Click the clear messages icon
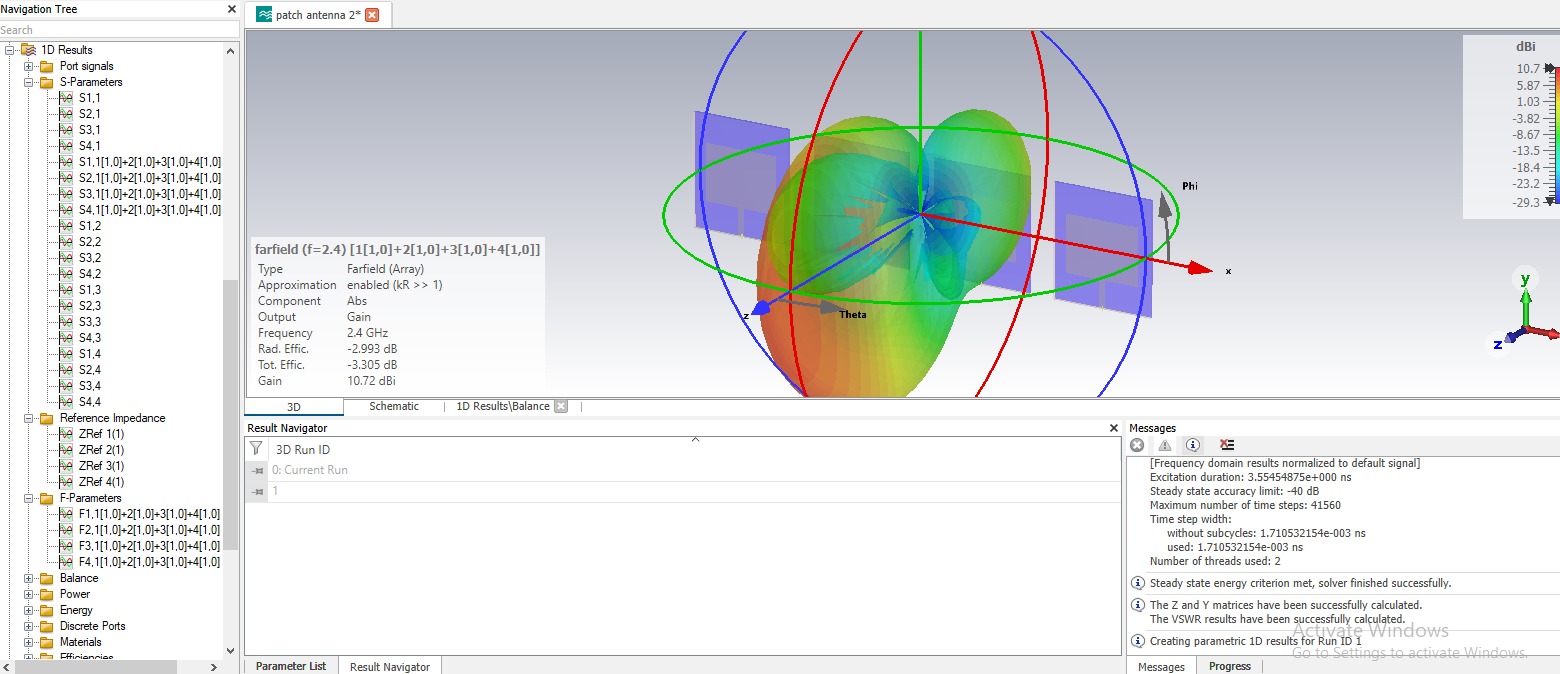Viewport: 1560px width, 674px height. (x=1227, y=445)
